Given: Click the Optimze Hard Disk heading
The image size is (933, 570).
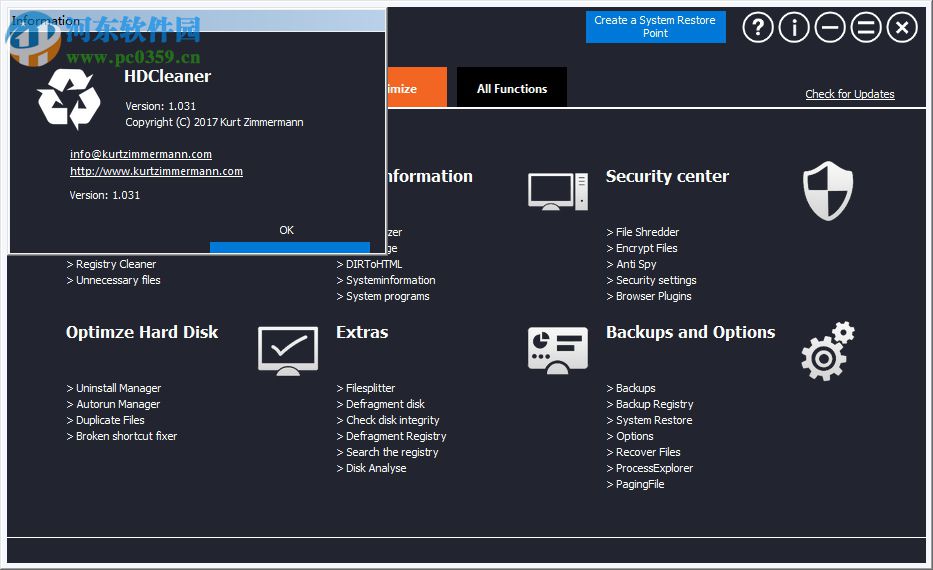Looking at the screenshot, I should pos(142,332).
